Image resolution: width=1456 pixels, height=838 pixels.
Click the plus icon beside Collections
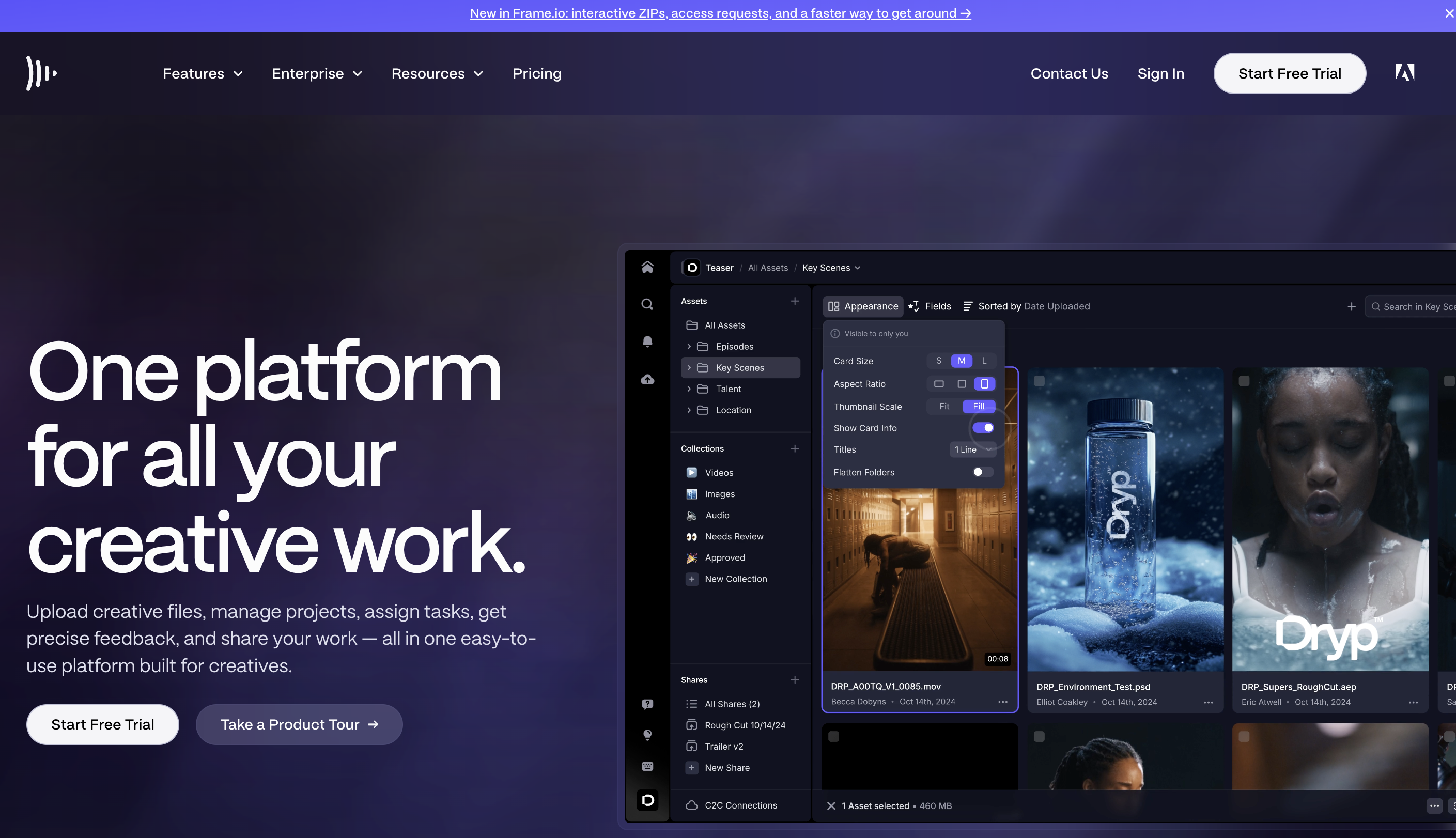point(795,448)
